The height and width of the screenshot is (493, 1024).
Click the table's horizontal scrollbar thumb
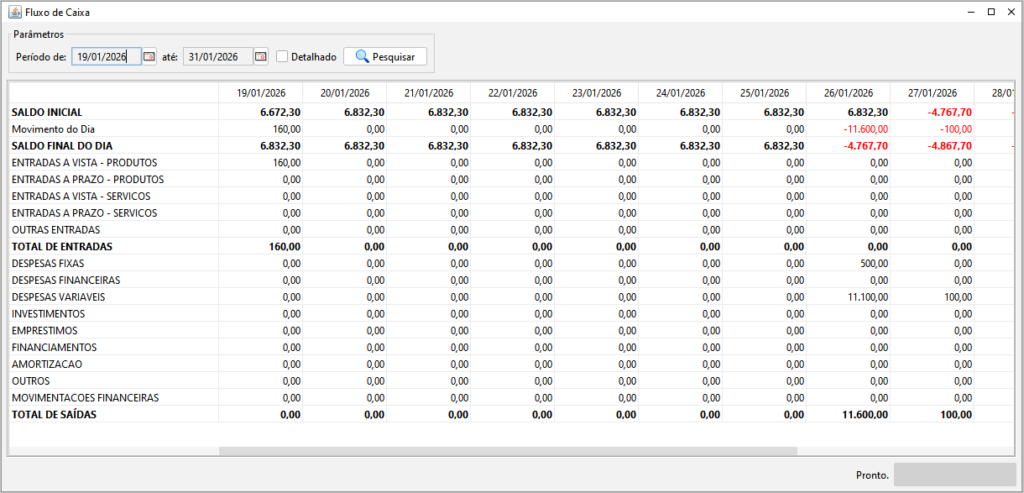coord(507,451)
